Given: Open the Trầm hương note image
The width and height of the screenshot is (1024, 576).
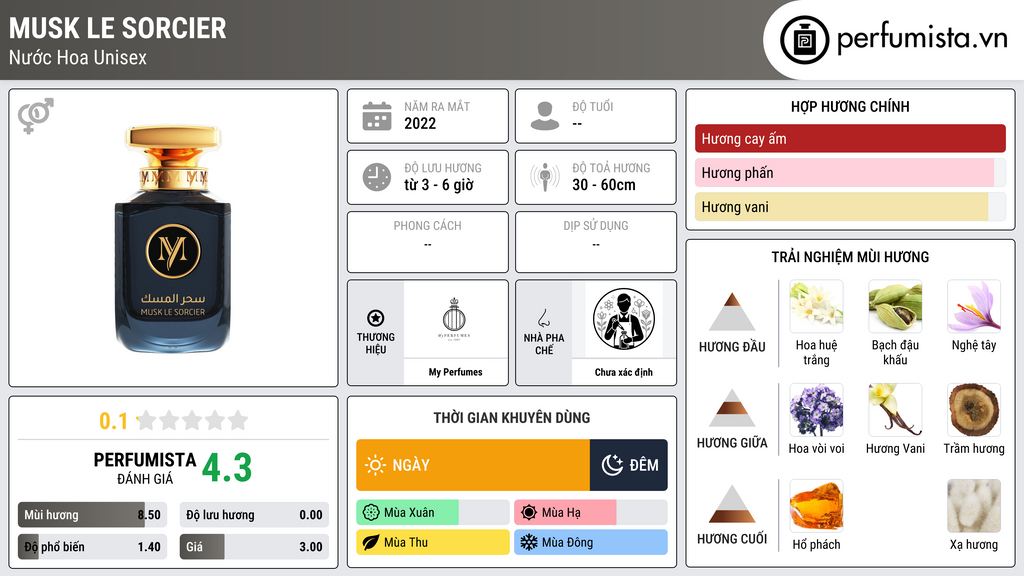Looking at the screenshot, I should click(x=974, y=410).
